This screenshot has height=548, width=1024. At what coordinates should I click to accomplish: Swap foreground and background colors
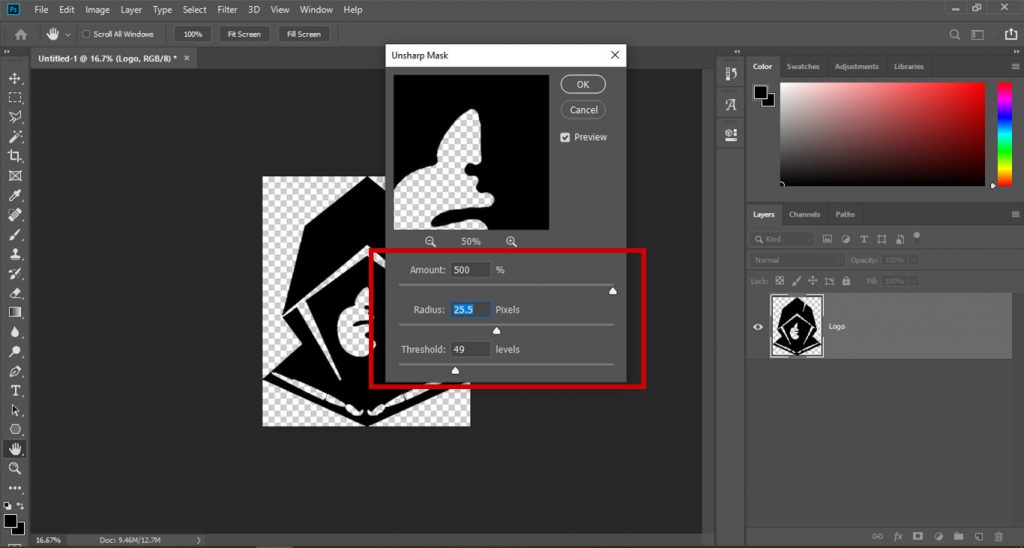tap(20, 506)
